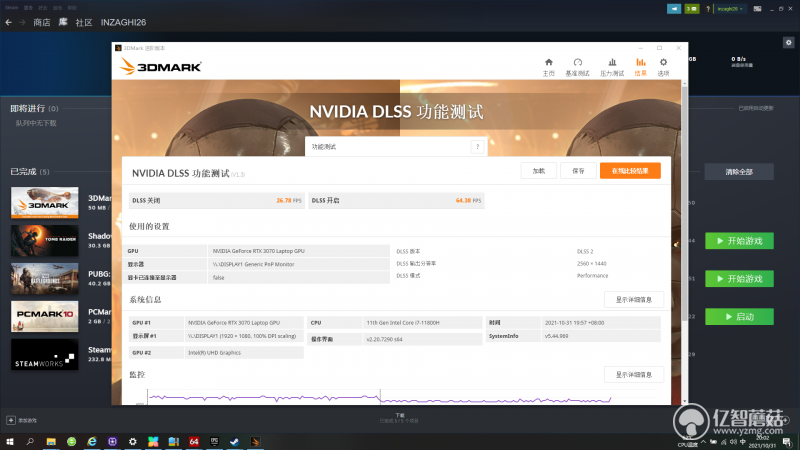Open the Steam taskbar icon
Screen dimensions: 800x450
(x=235, y=441)
